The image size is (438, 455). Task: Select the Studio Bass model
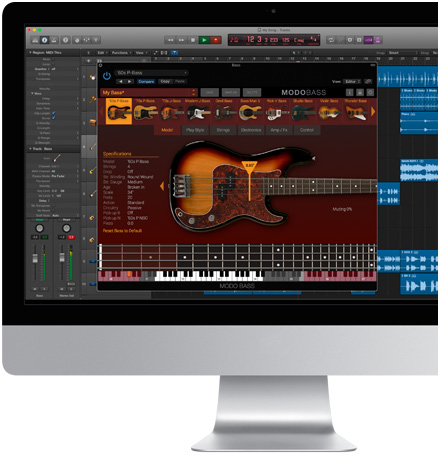(x=303, y=111)
